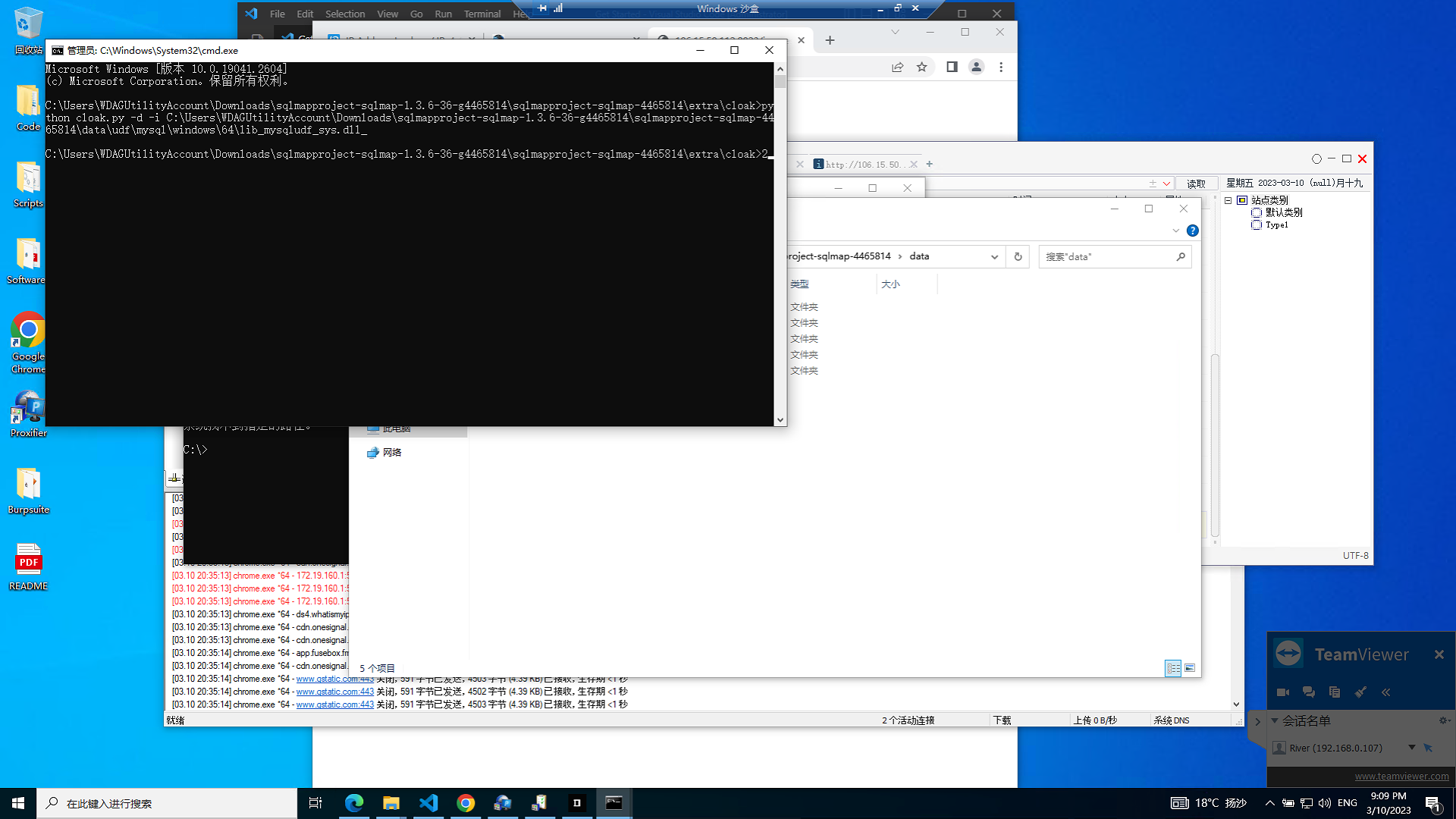
Task: Open www.teamviewer.com link
Action: point(1401,776)
